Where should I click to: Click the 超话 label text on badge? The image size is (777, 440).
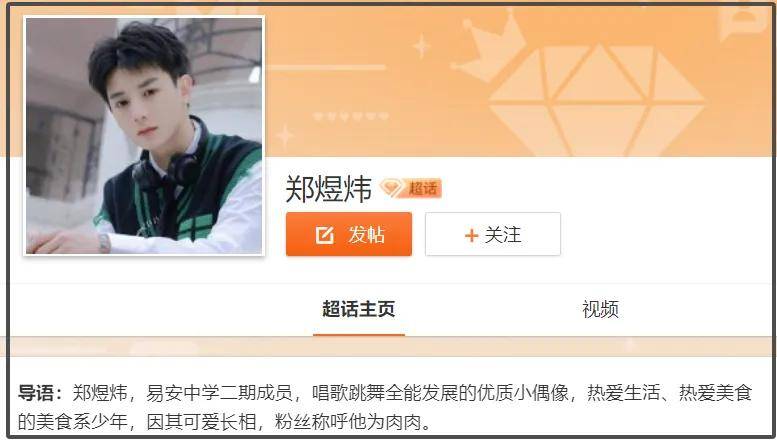click(x=423, y=188)
